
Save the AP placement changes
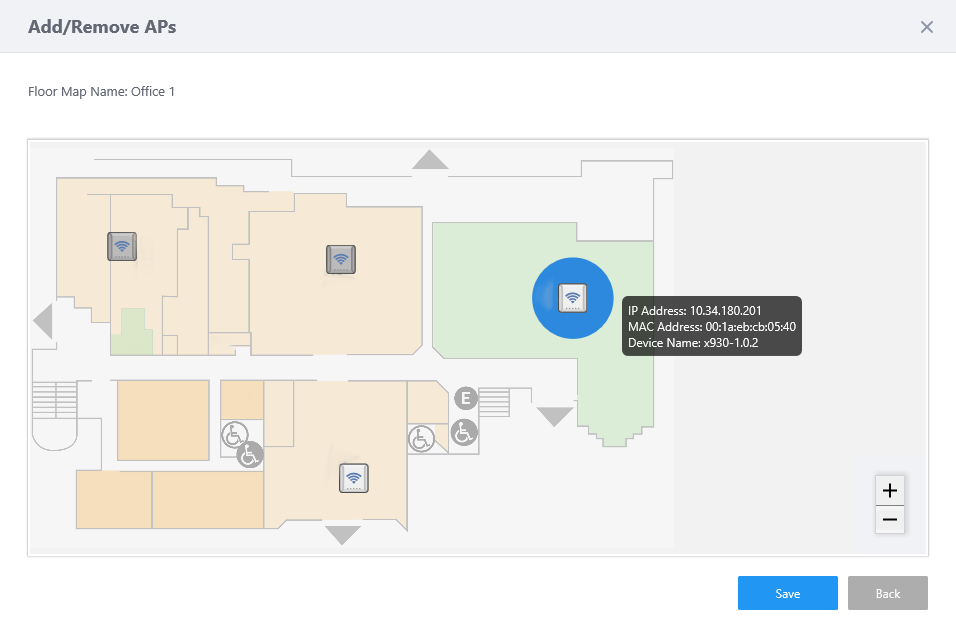787,593
